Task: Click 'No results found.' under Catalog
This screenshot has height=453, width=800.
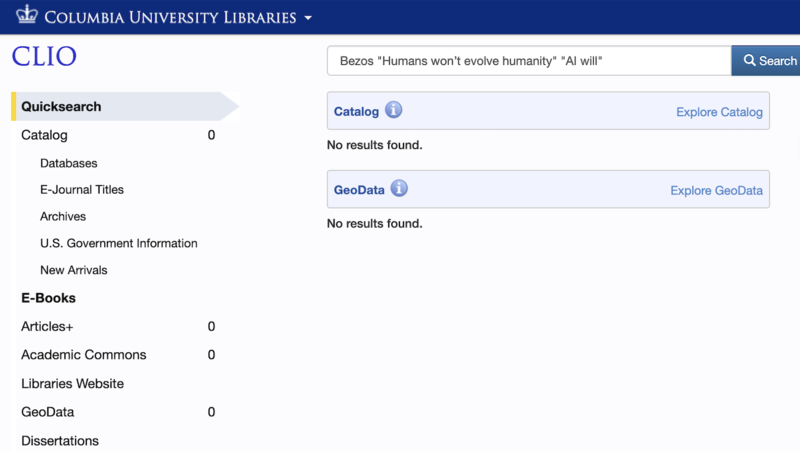Action: point(374,145)
